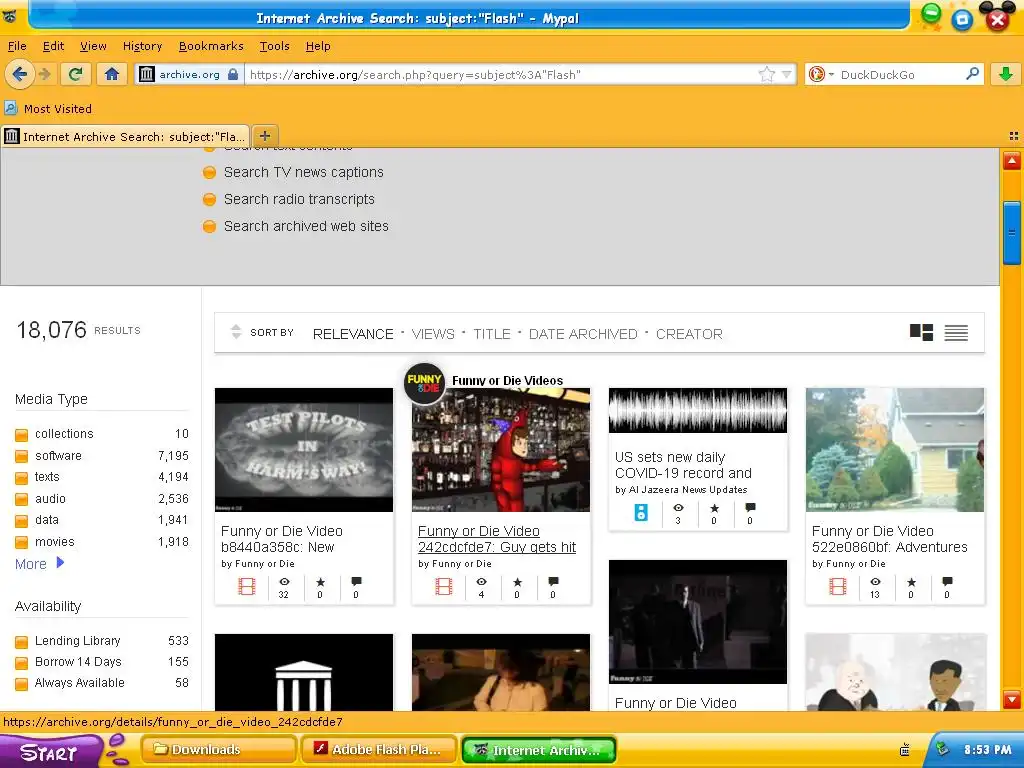The image size is (1024, 768).
Task: Sort results by Date Archived
Action: (583, 334)
